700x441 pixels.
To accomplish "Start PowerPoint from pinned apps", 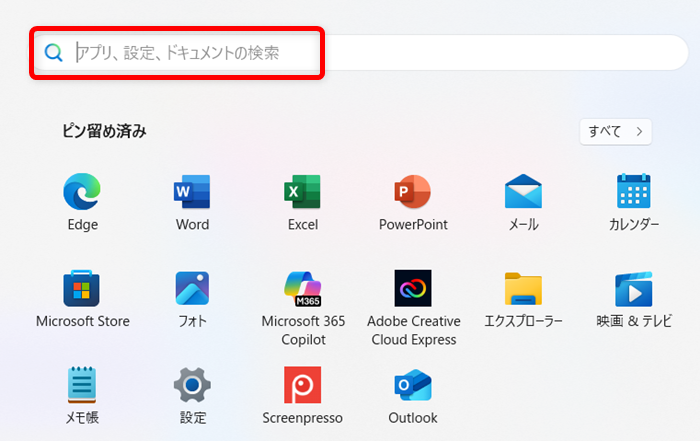I will click(x=412, y=192).
